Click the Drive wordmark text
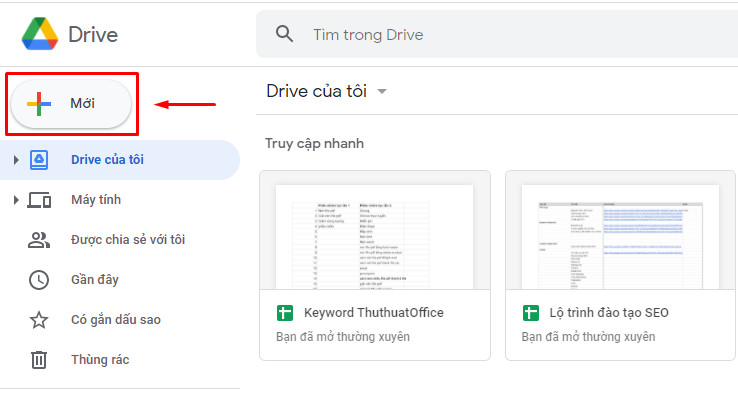Image resolution: width=738 pixels, height=393 pixels. pyautogui.click(x=93, y=34)
